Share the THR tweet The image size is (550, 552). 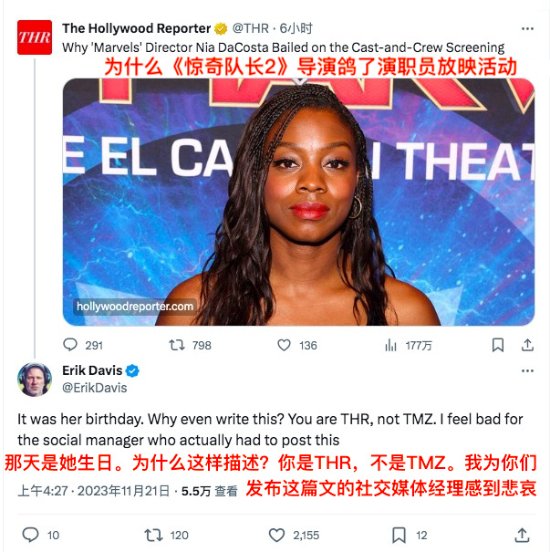pos(527,345)
